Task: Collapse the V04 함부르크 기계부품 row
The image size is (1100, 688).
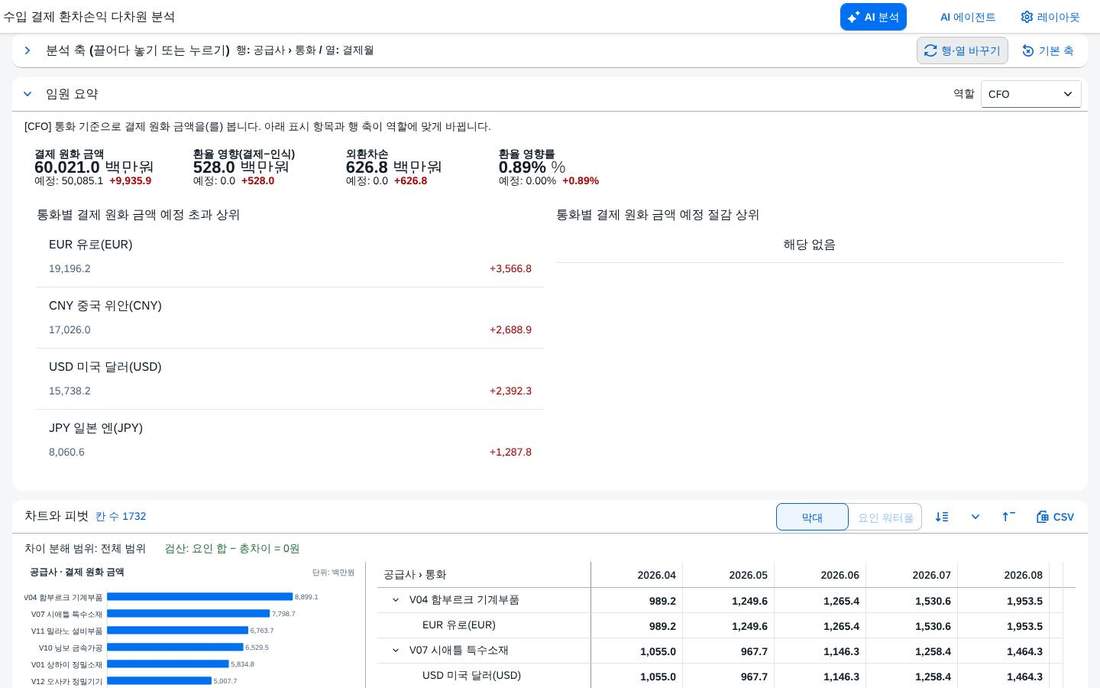Action: [396, 600]
